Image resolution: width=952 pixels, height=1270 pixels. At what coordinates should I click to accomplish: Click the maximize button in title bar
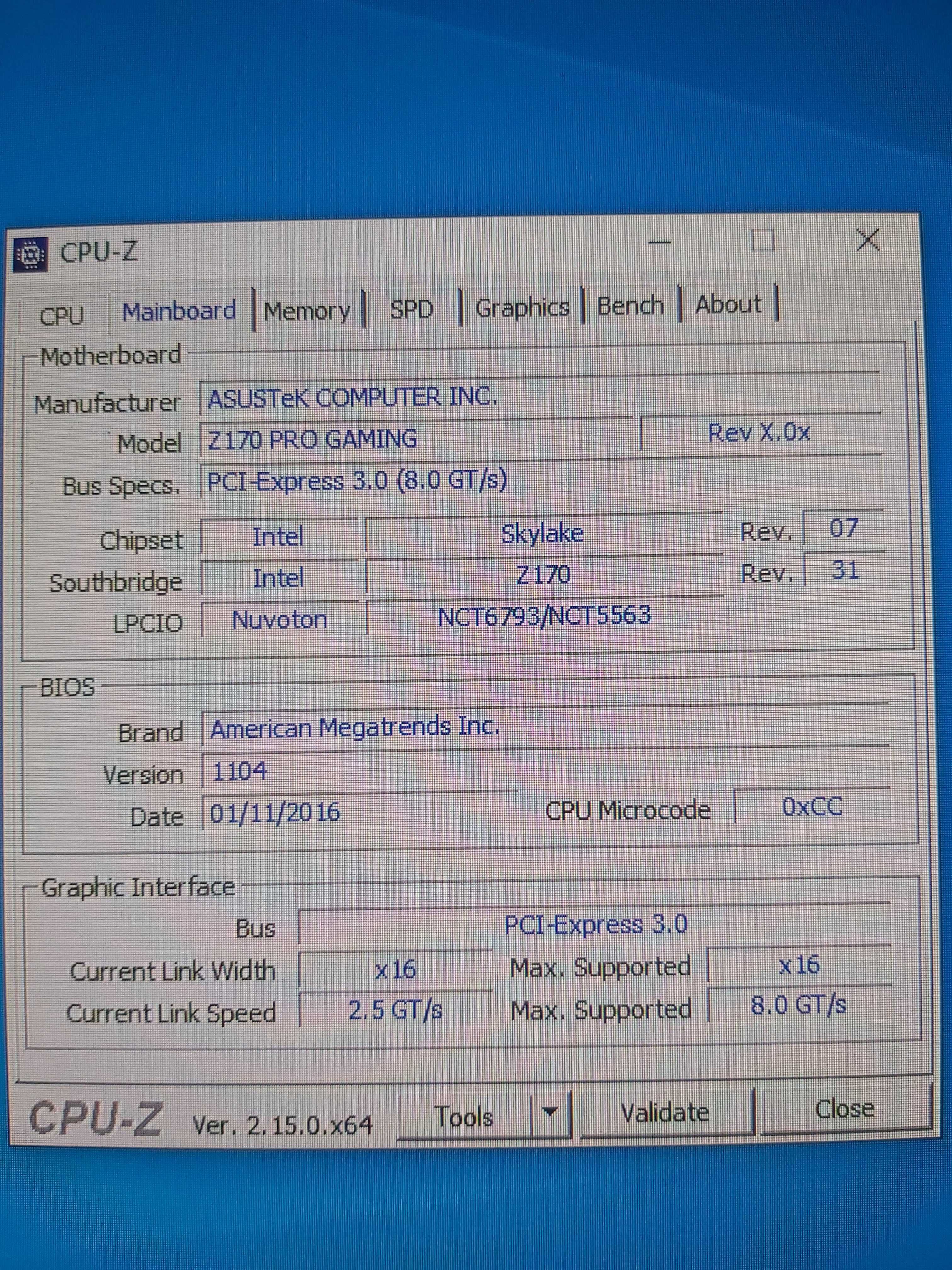click(763, 241)
